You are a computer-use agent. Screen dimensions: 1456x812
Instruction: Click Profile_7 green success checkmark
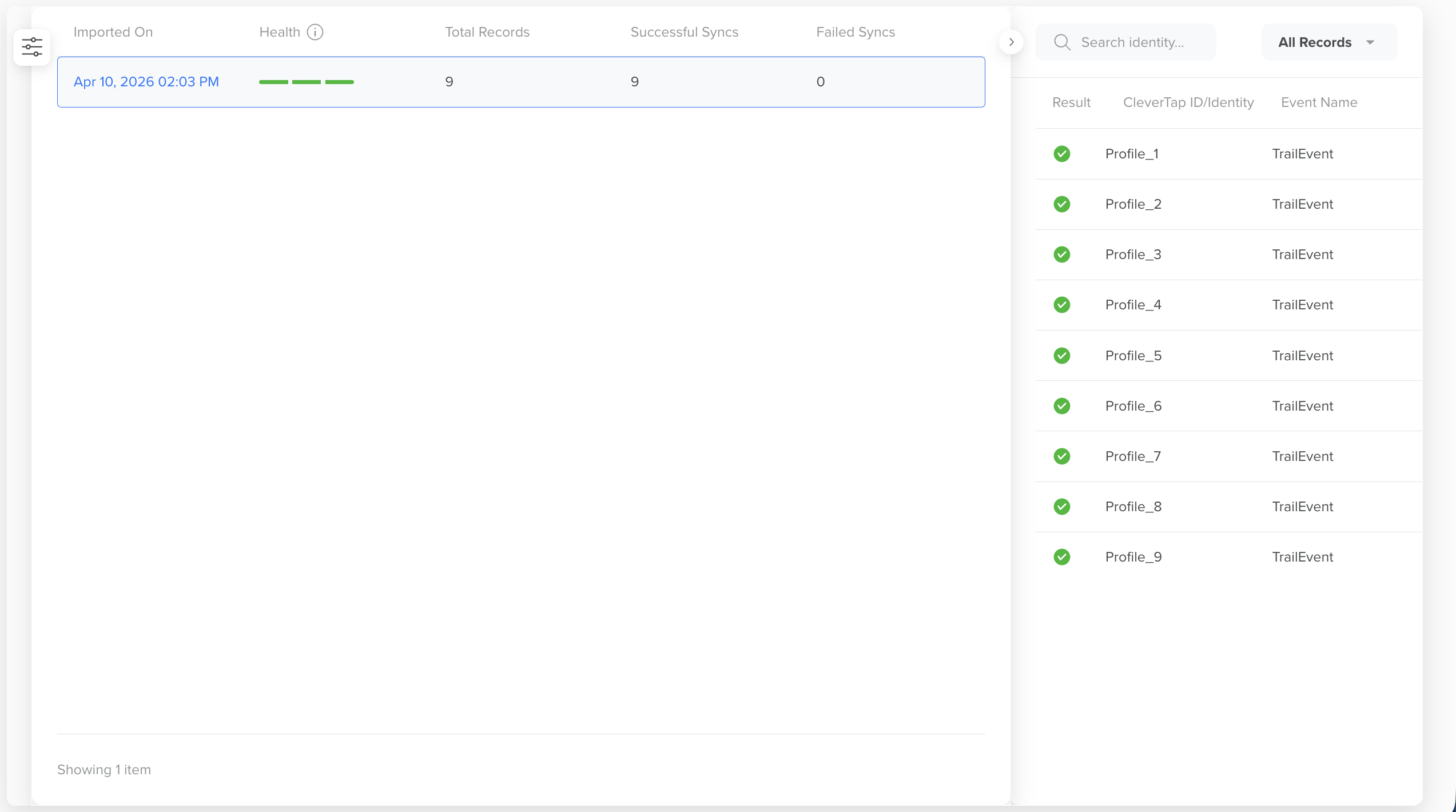click(x=1062, y=456)
